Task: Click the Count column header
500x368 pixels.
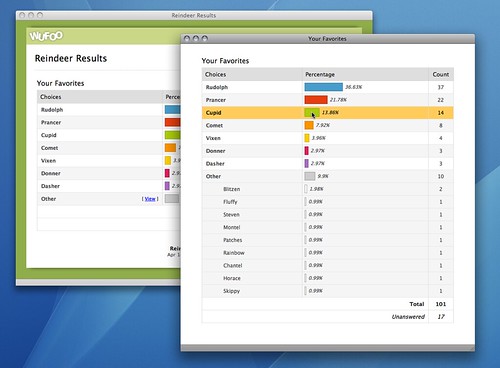Action: click(441, 74)
